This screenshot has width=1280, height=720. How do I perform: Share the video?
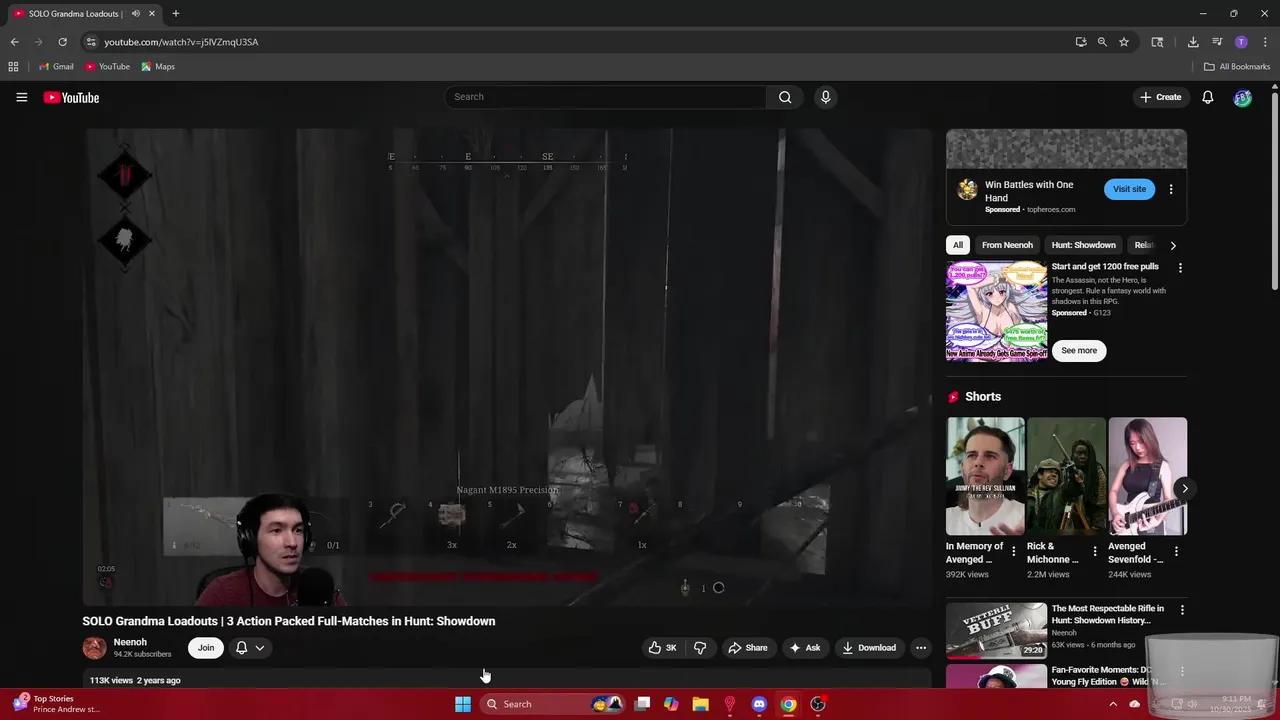click(747, 648)
